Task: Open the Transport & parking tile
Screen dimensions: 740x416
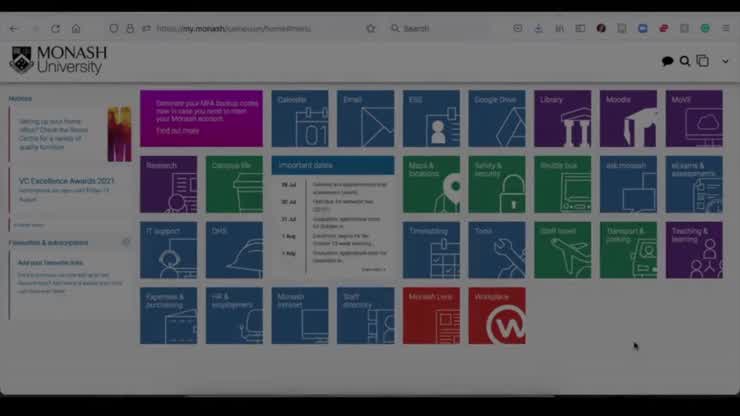Action: [628, 250]
